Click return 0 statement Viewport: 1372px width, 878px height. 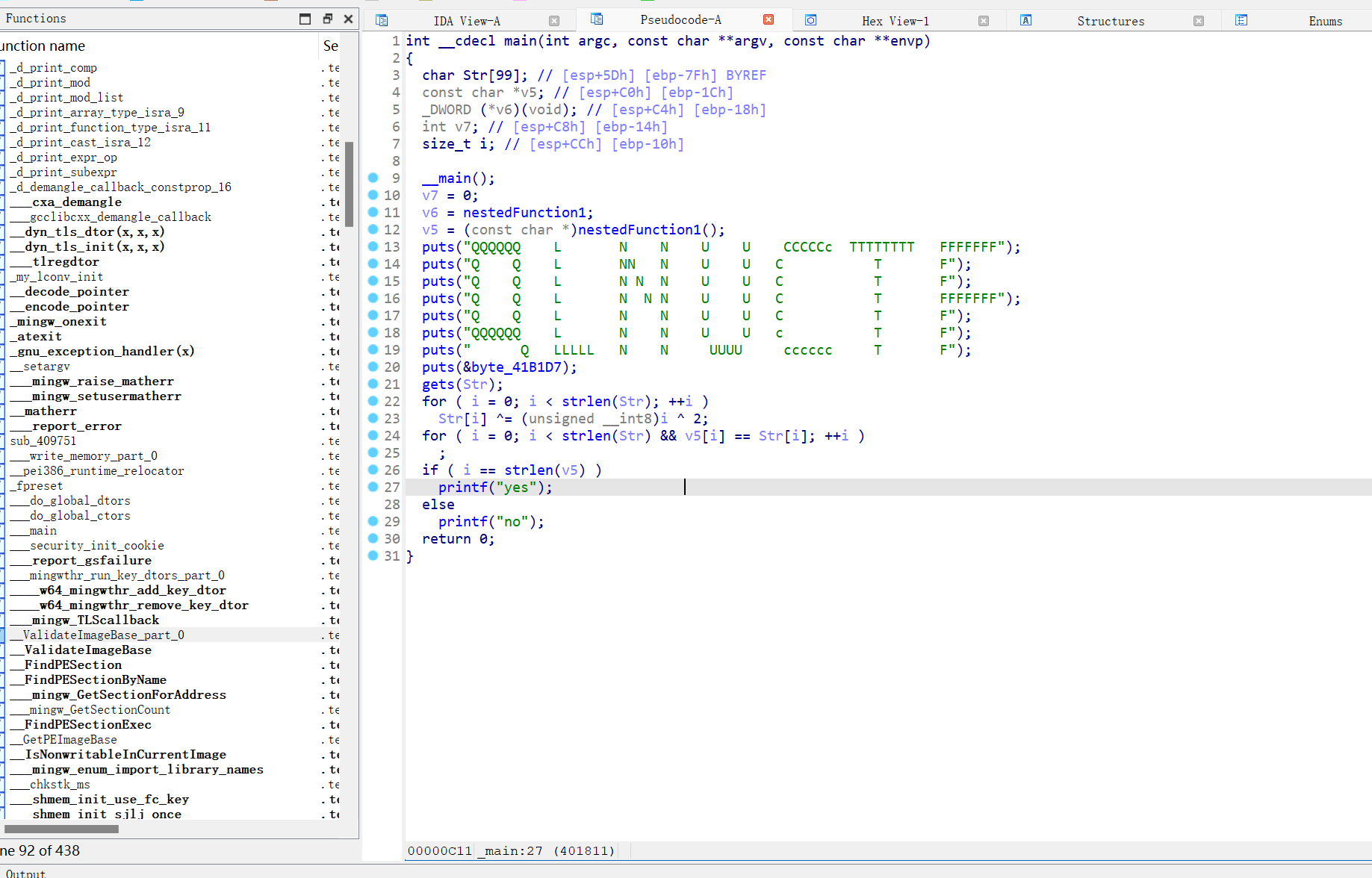tap(458, 538)
